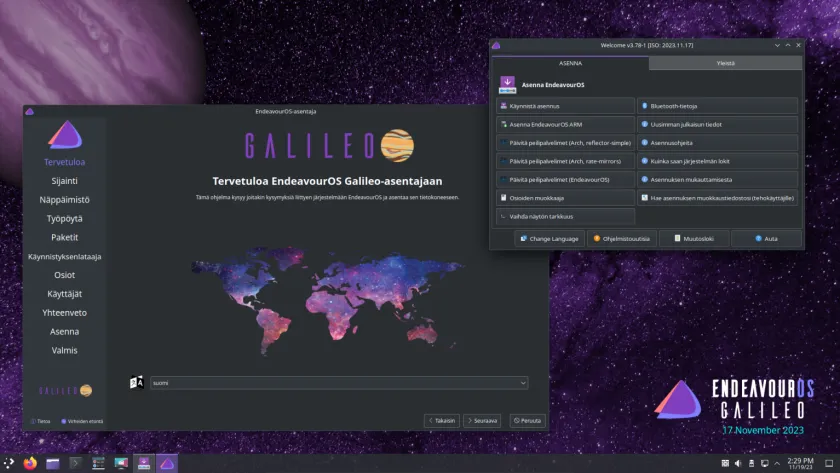840x473 pixels.
Task: Click the world map image in the installer
Action: [x=327, y=302]
